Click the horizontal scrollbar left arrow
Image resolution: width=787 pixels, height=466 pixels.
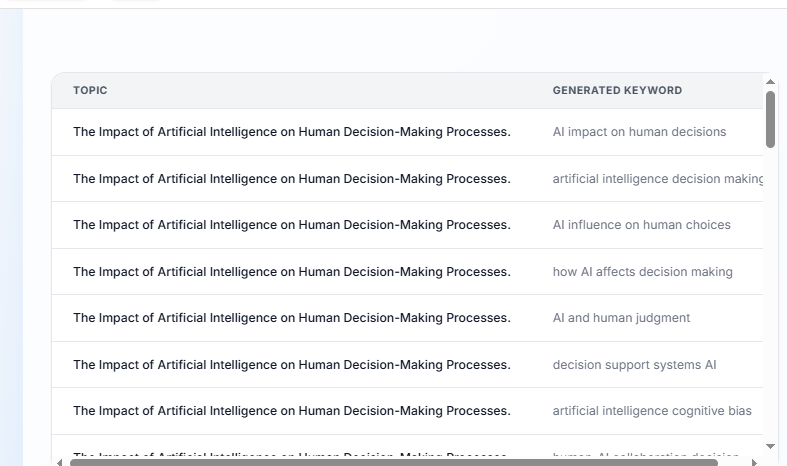pos(59,462)
